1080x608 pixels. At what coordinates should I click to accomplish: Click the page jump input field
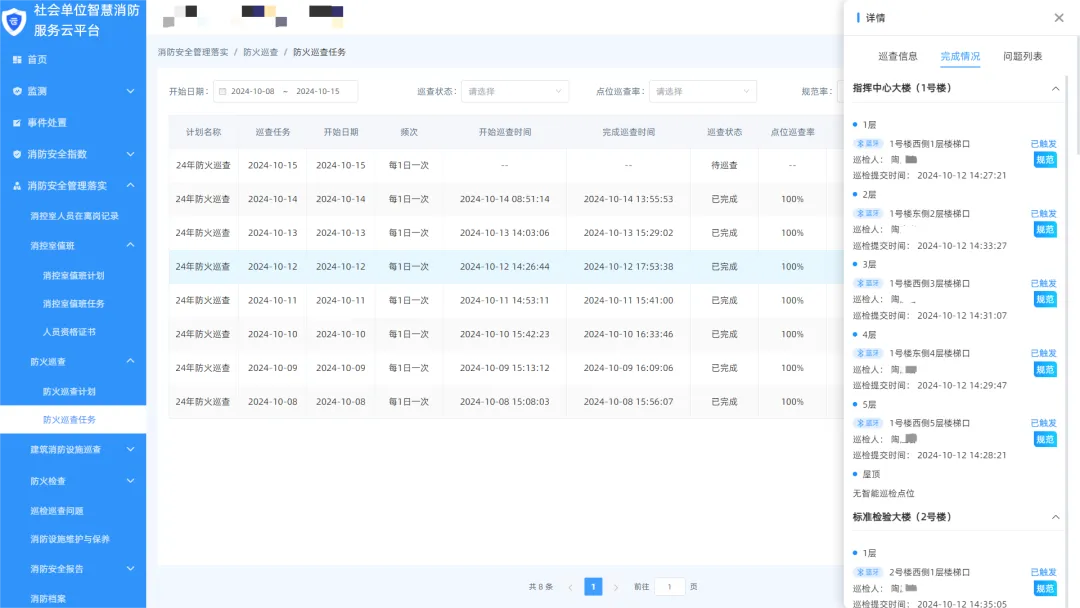(670, 587)
